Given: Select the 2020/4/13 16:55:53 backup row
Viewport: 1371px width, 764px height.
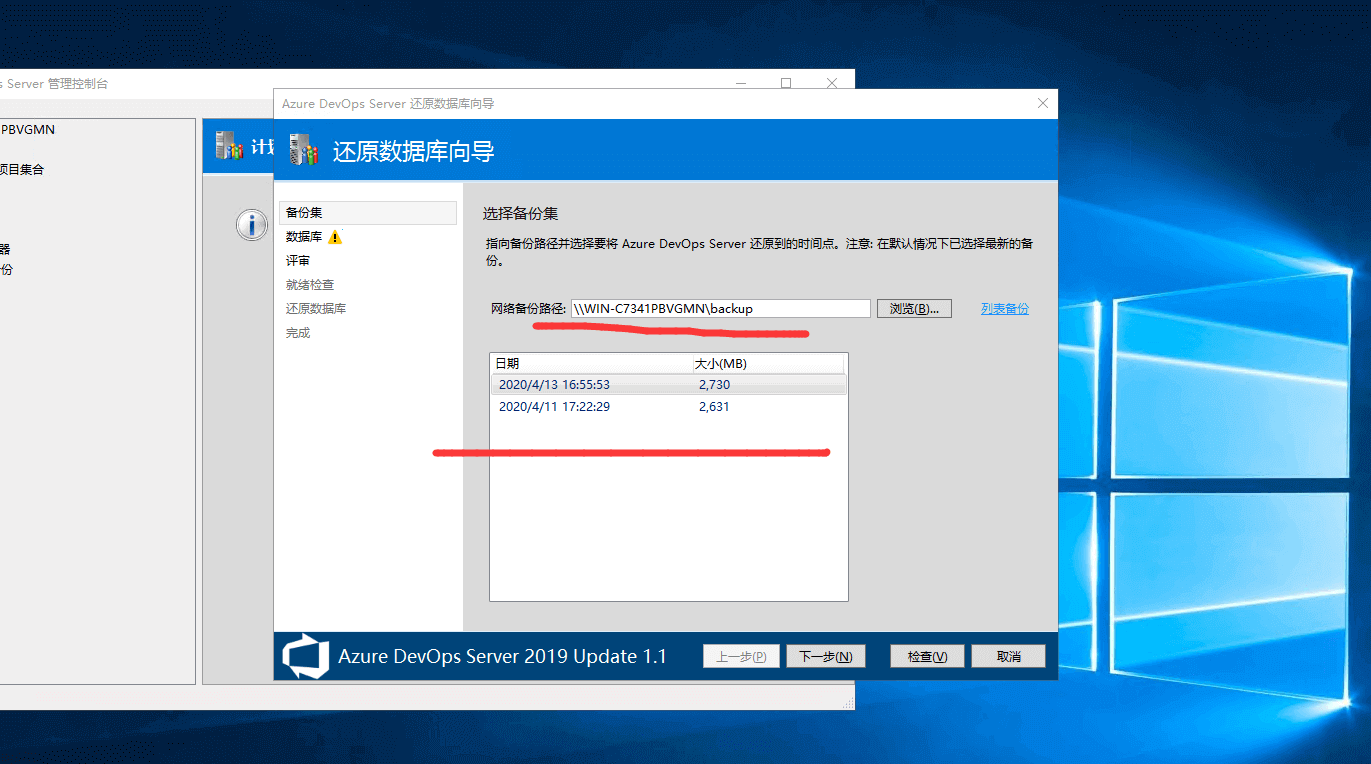Looking at the screenshot, I should pyautogui.click(x=554, y=385).
